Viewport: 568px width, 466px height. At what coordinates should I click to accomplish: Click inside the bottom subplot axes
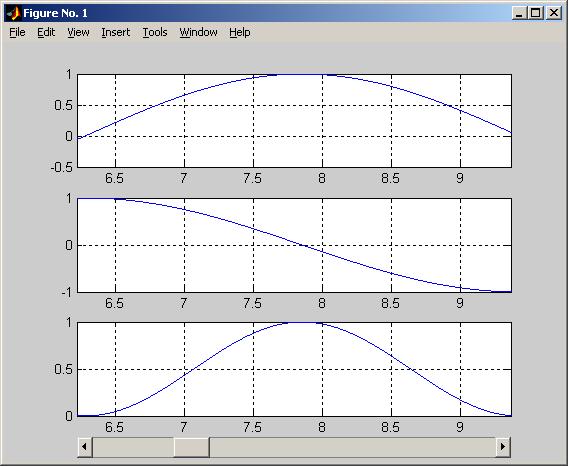click(295, 369)
